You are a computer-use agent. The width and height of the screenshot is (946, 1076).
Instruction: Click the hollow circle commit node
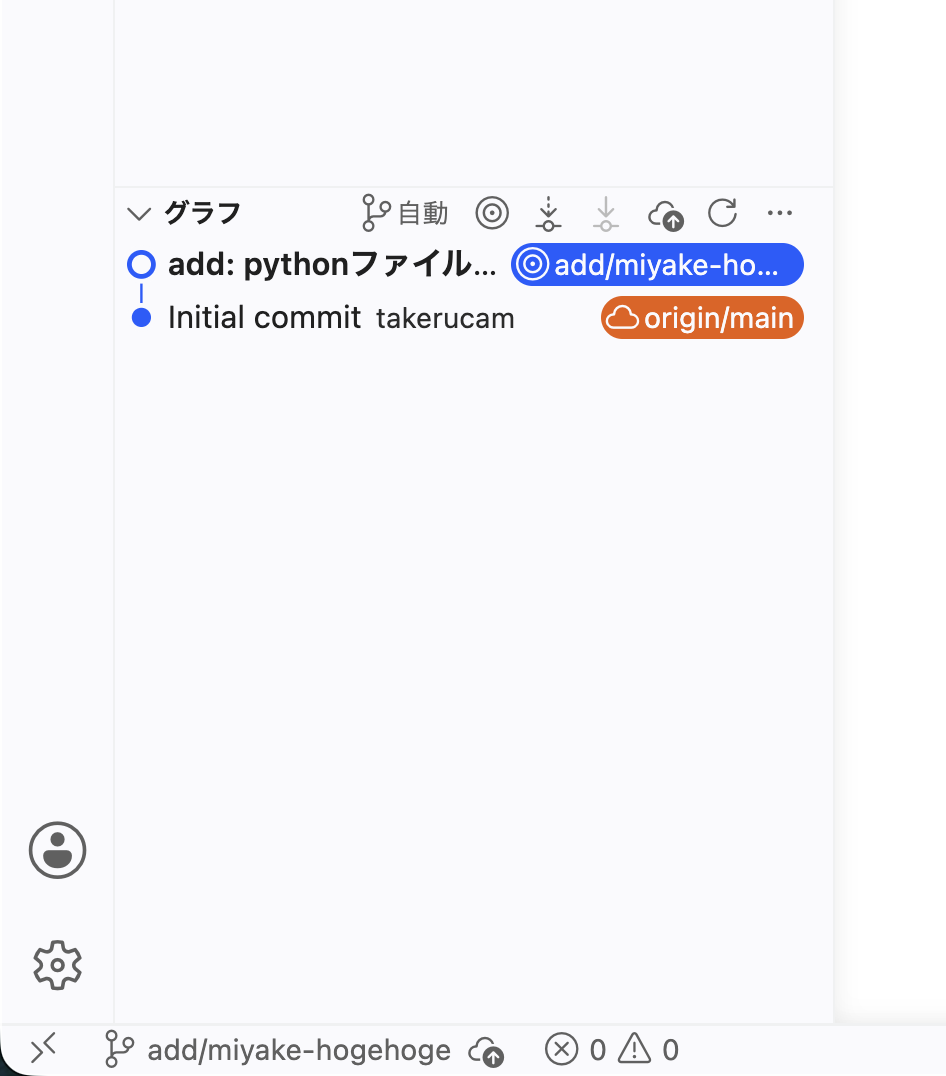[x=141, y=264]
